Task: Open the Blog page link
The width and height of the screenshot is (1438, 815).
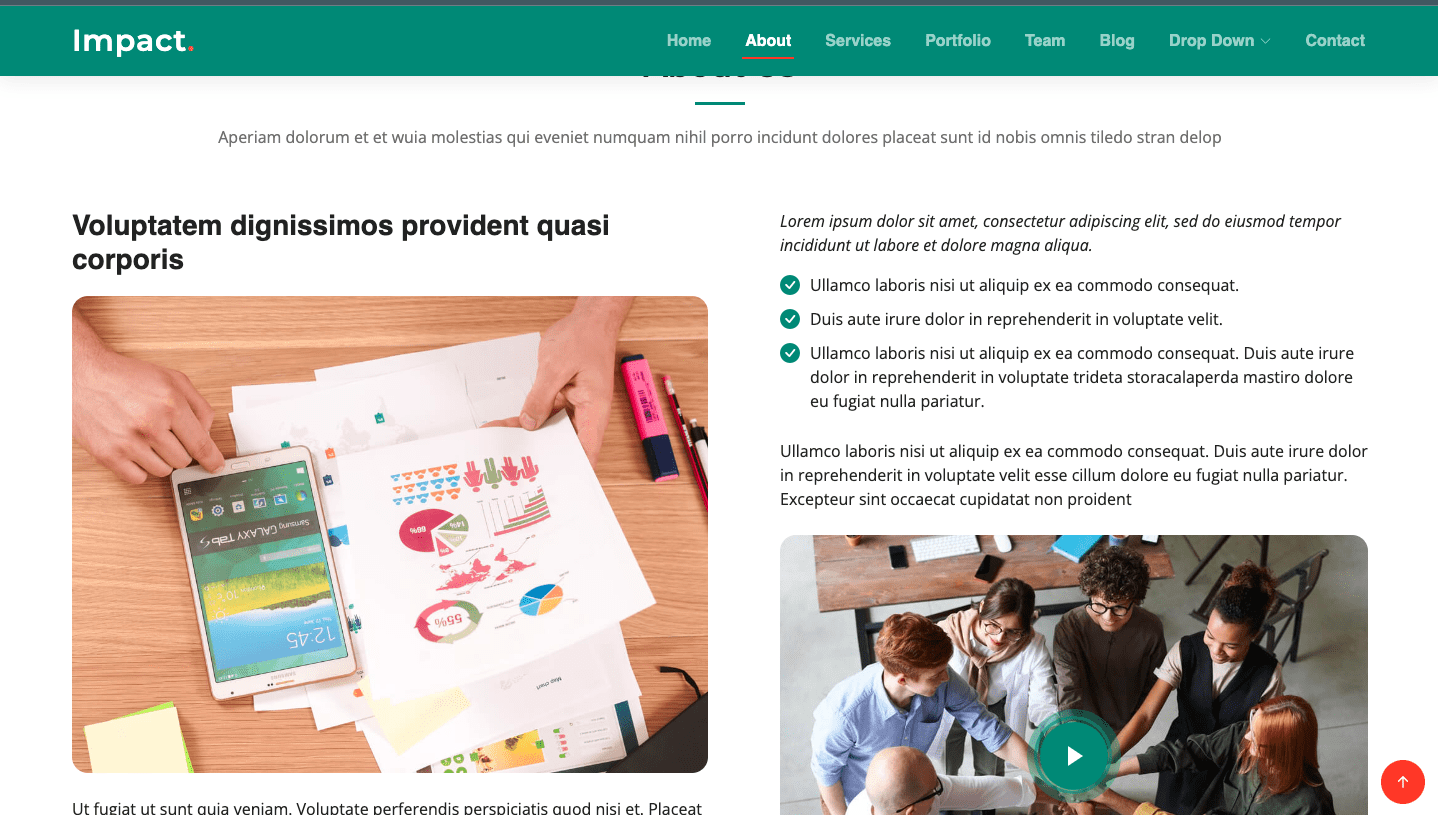Action: point(1117,40)
